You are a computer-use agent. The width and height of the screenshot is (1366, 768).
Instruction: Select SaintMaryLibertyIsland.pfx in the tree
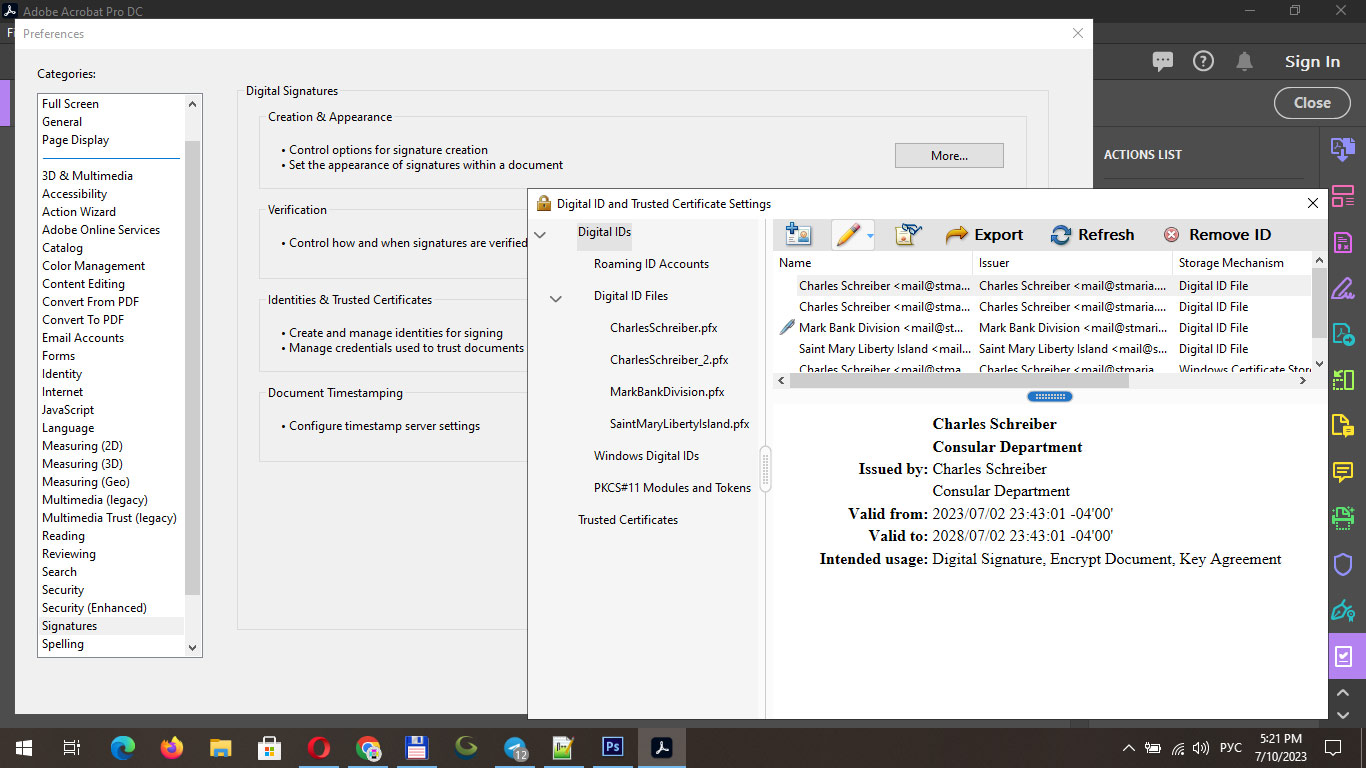(x=679, y=424)
